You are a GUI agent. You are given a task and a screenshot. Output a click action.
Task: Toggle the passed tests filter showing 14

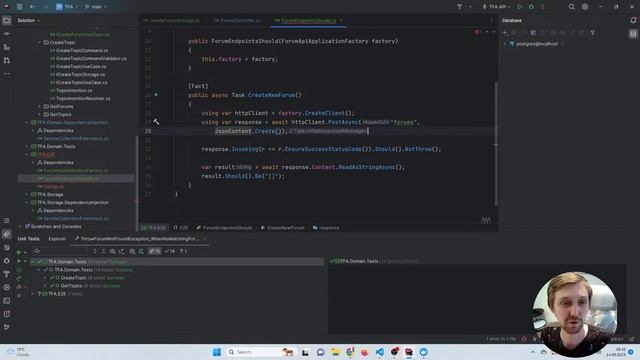coord(170,251)
